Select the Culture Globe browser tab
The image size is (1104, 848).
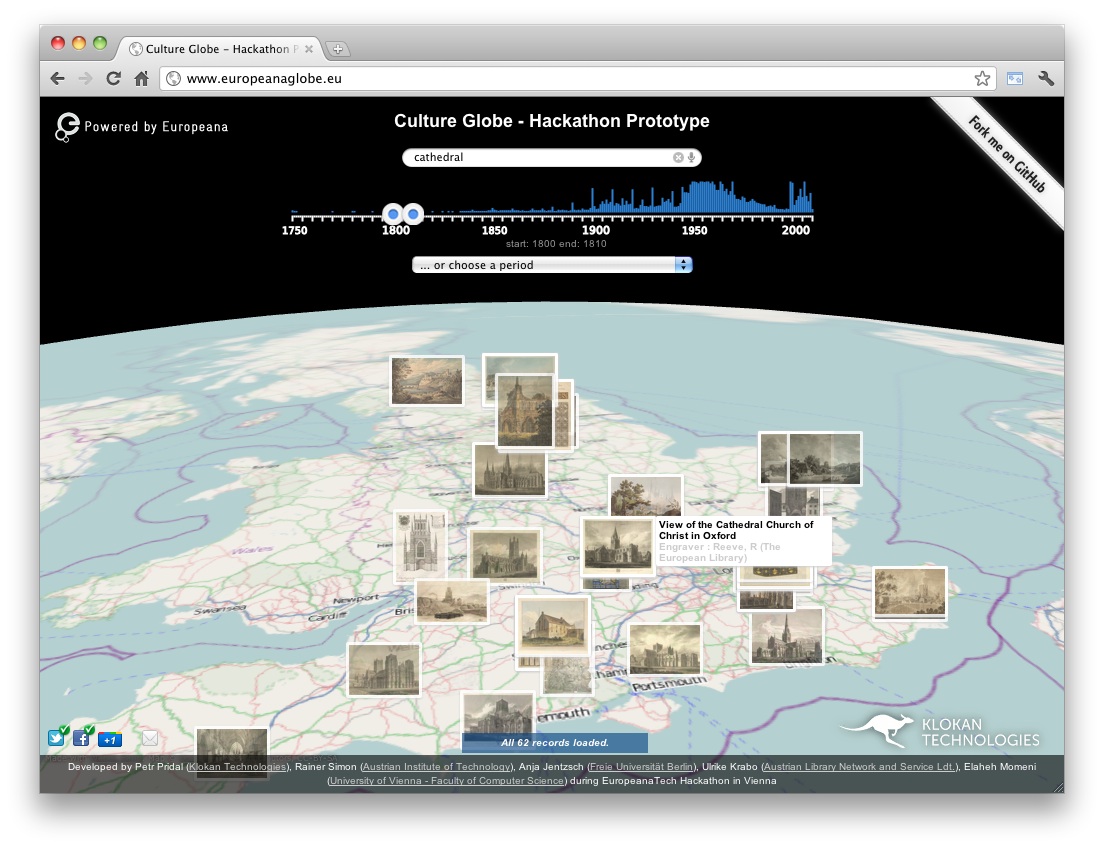pos(217,49)
